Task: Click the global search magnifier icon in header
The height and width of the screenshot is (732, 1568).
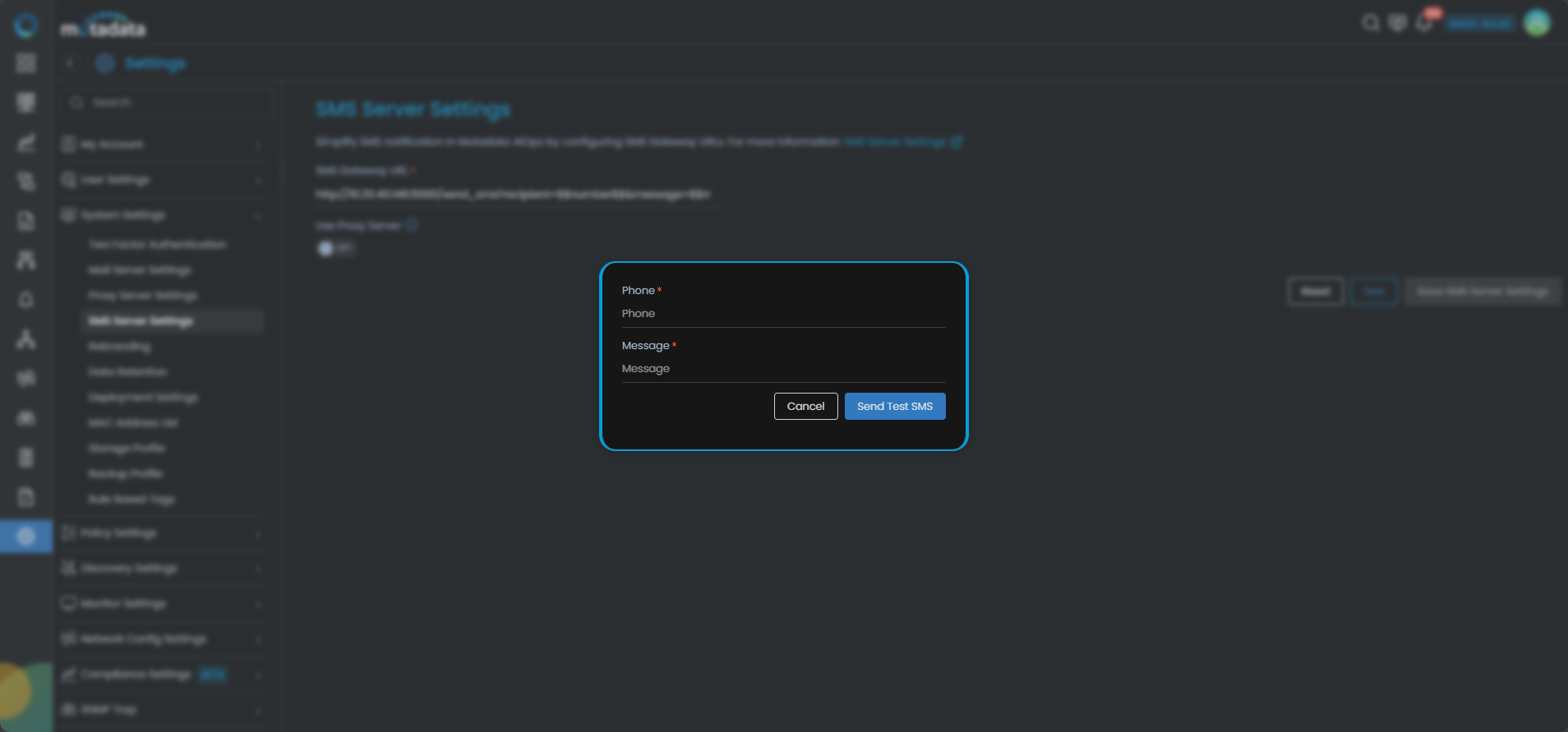Action: [1370, 23]
